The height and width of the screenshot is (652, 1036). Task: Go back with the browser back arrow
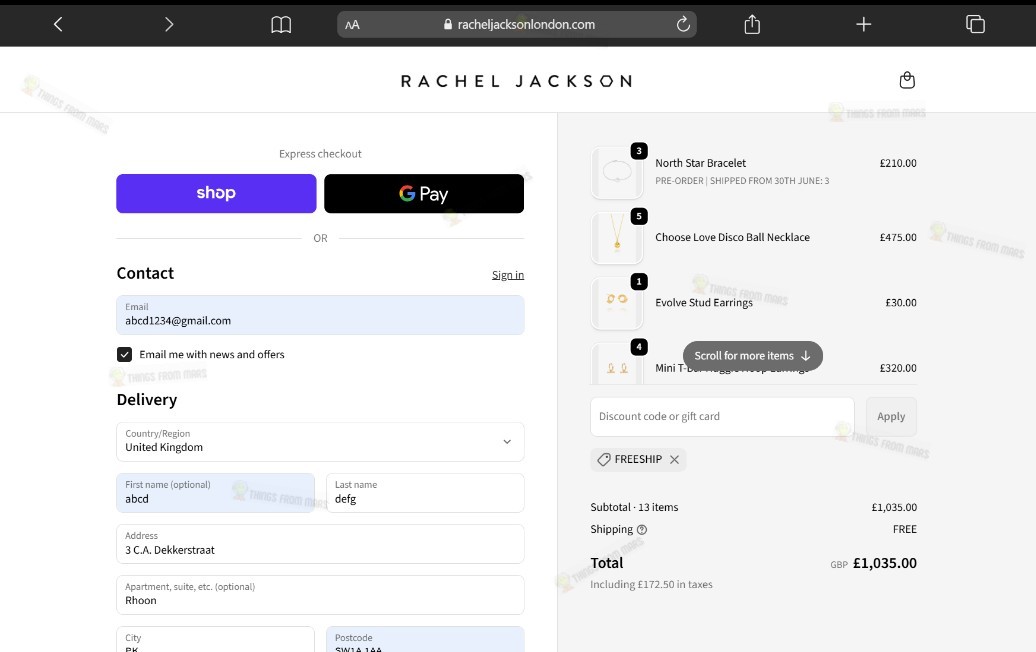click(58, 24)
